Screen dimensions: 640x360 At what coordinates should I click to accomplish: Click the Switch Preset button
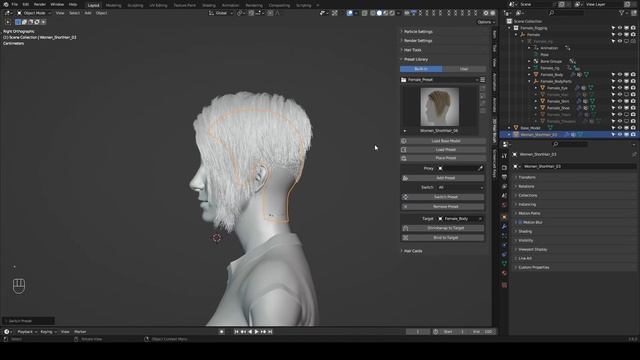coord(443,197)
